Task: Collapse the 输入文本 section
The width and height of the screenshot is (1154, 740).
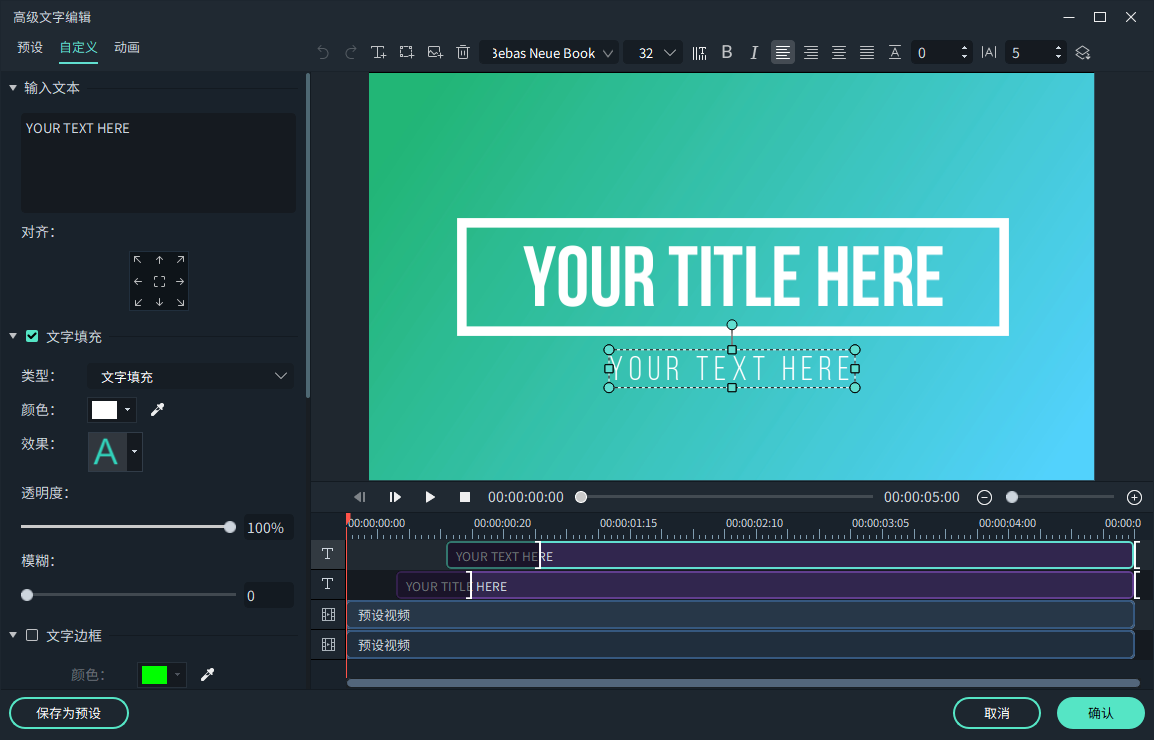Action: click(13, 88)
